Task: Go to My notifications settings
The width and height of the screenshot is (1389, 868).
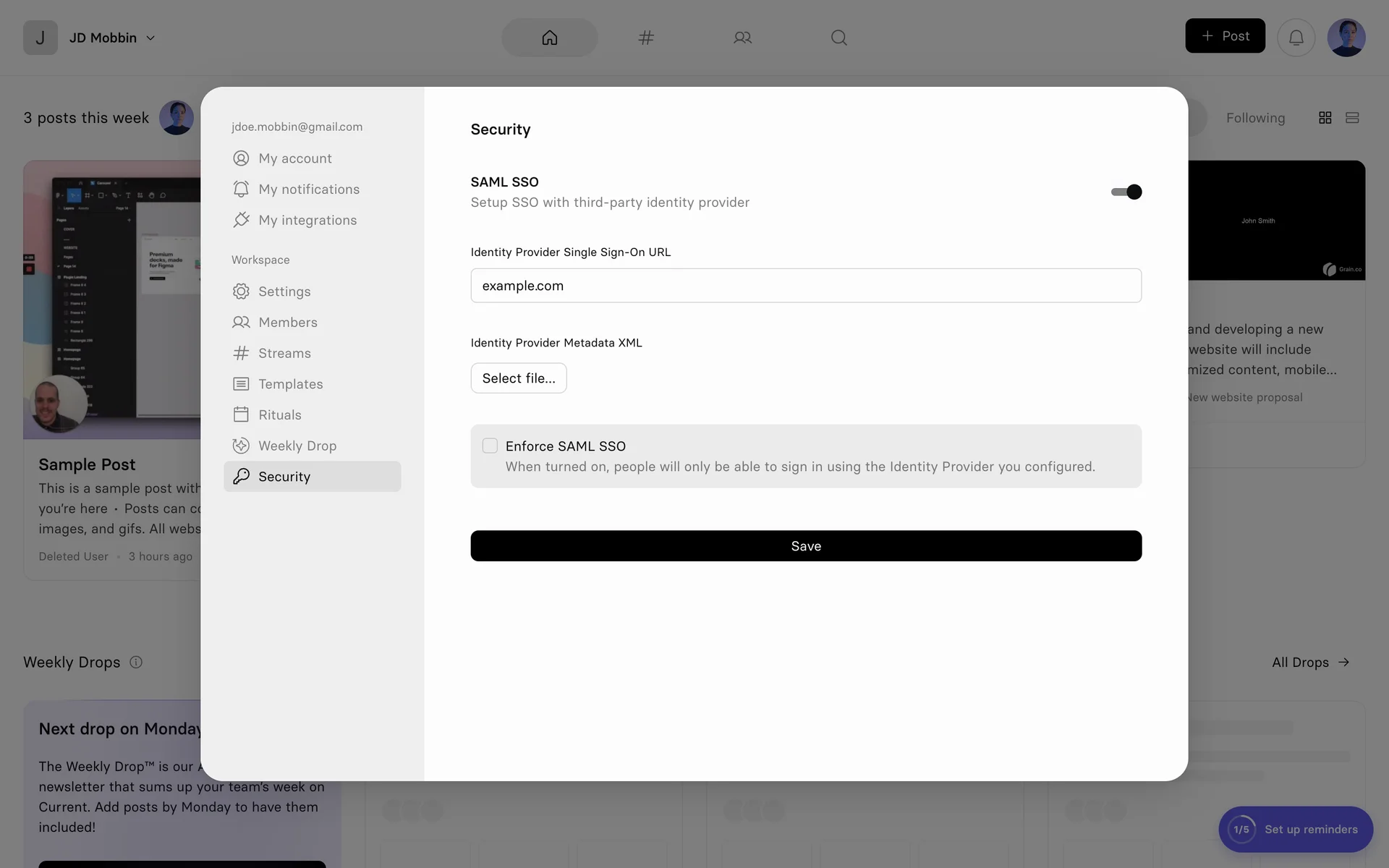Action: 308,189
